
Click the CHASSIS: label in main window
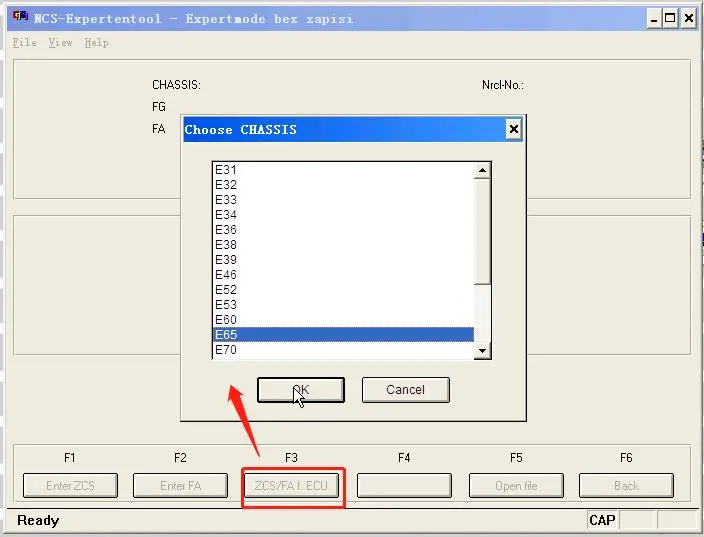(x=176, y=85)
